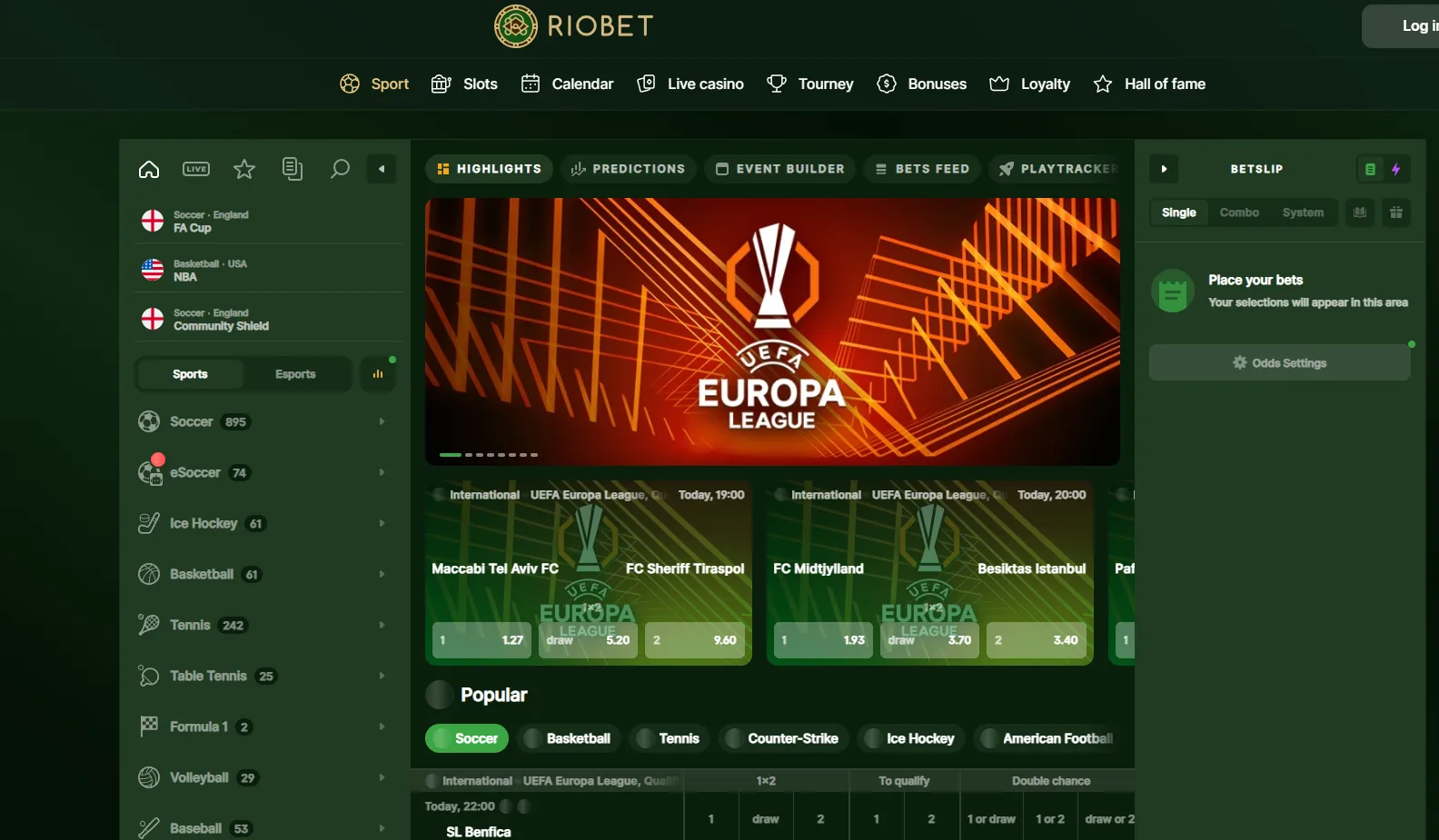Open Live casino section

[x=690, y=84]
